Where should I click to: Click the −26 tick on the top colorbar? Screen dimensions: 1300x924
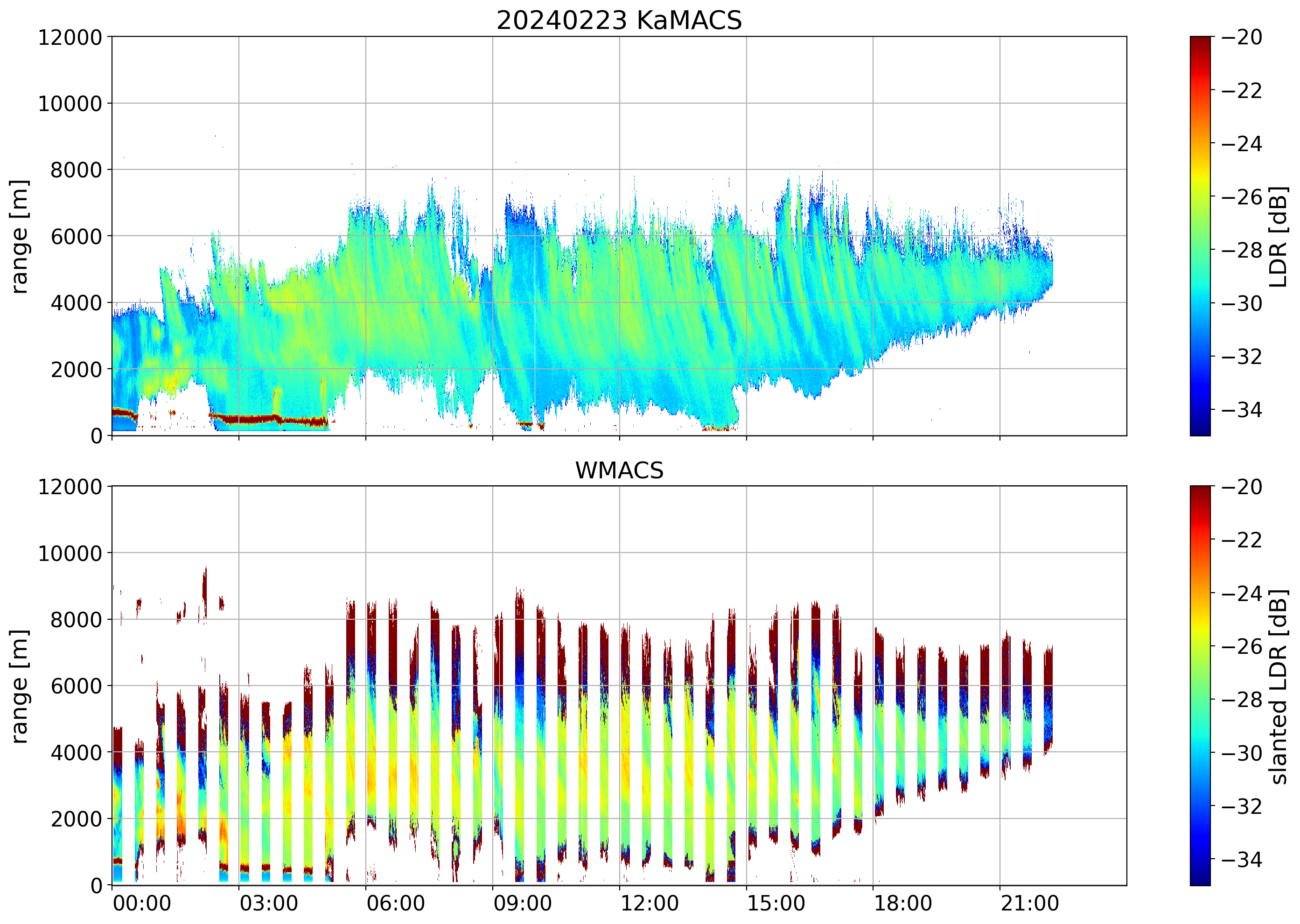pyautogui.click(x=1242, y=197)
